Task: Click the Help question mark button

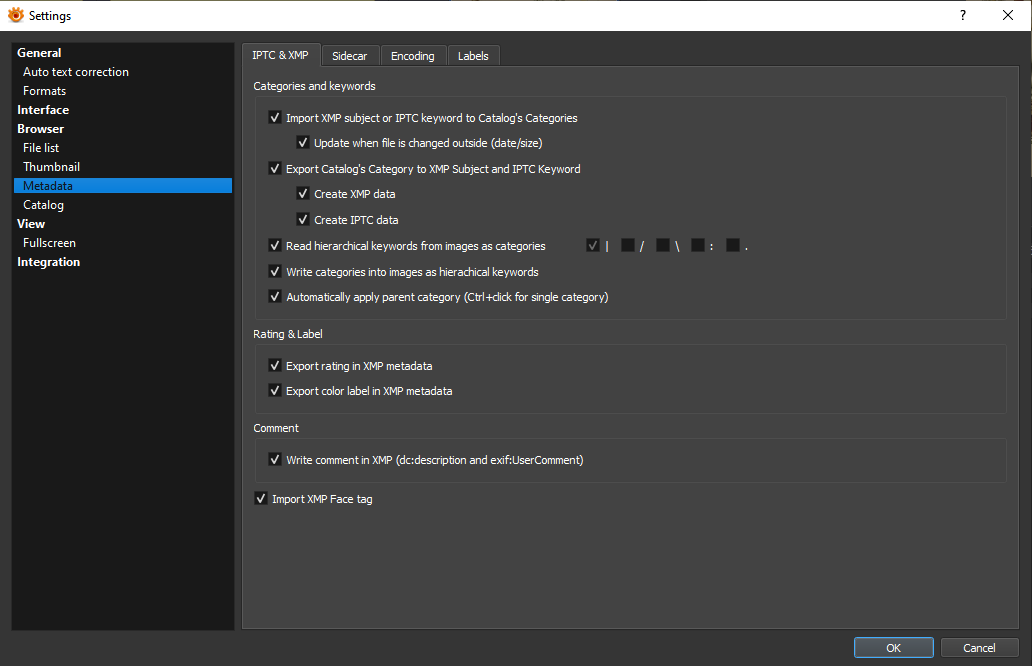Action: (x=962, y=15)
